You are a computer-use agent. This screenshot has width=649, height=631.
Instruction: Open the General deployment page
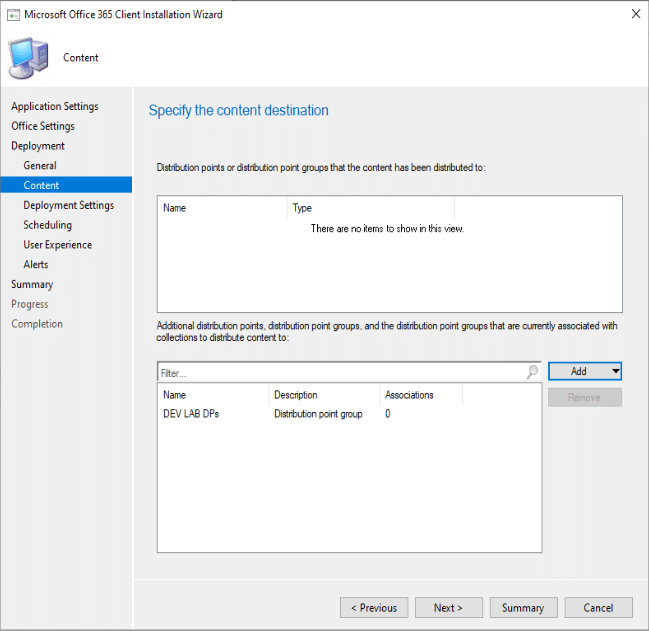click(40, 165)
